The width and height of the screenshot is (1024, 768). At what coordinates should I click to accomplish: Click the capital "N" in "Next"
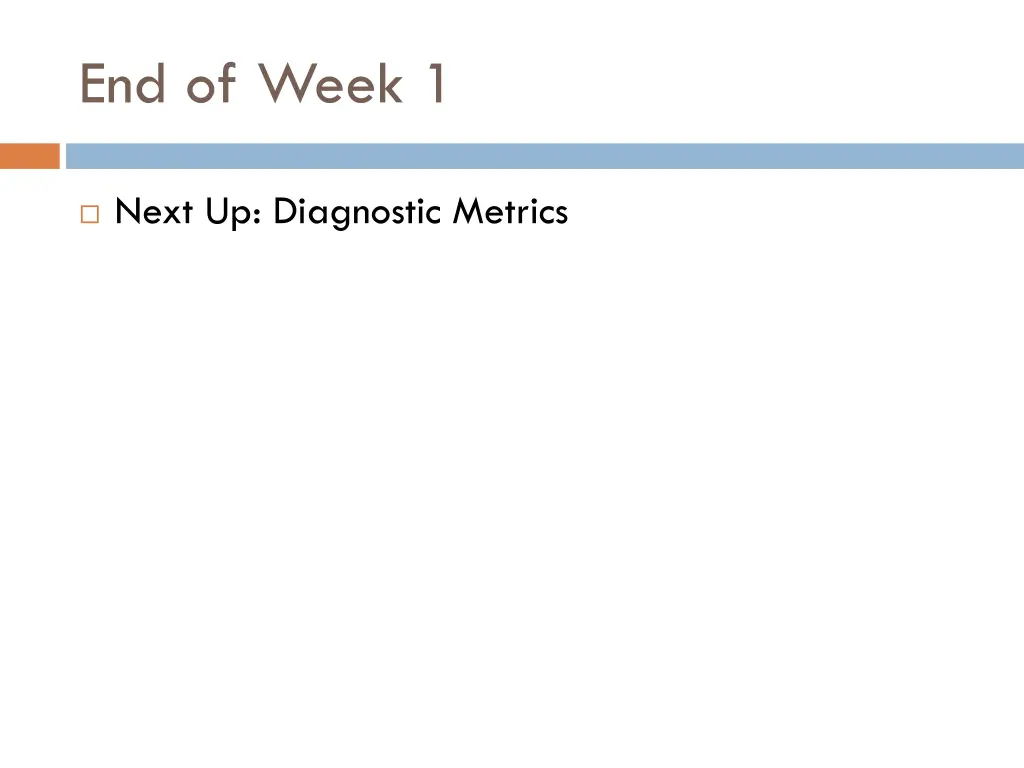(125, 212)
